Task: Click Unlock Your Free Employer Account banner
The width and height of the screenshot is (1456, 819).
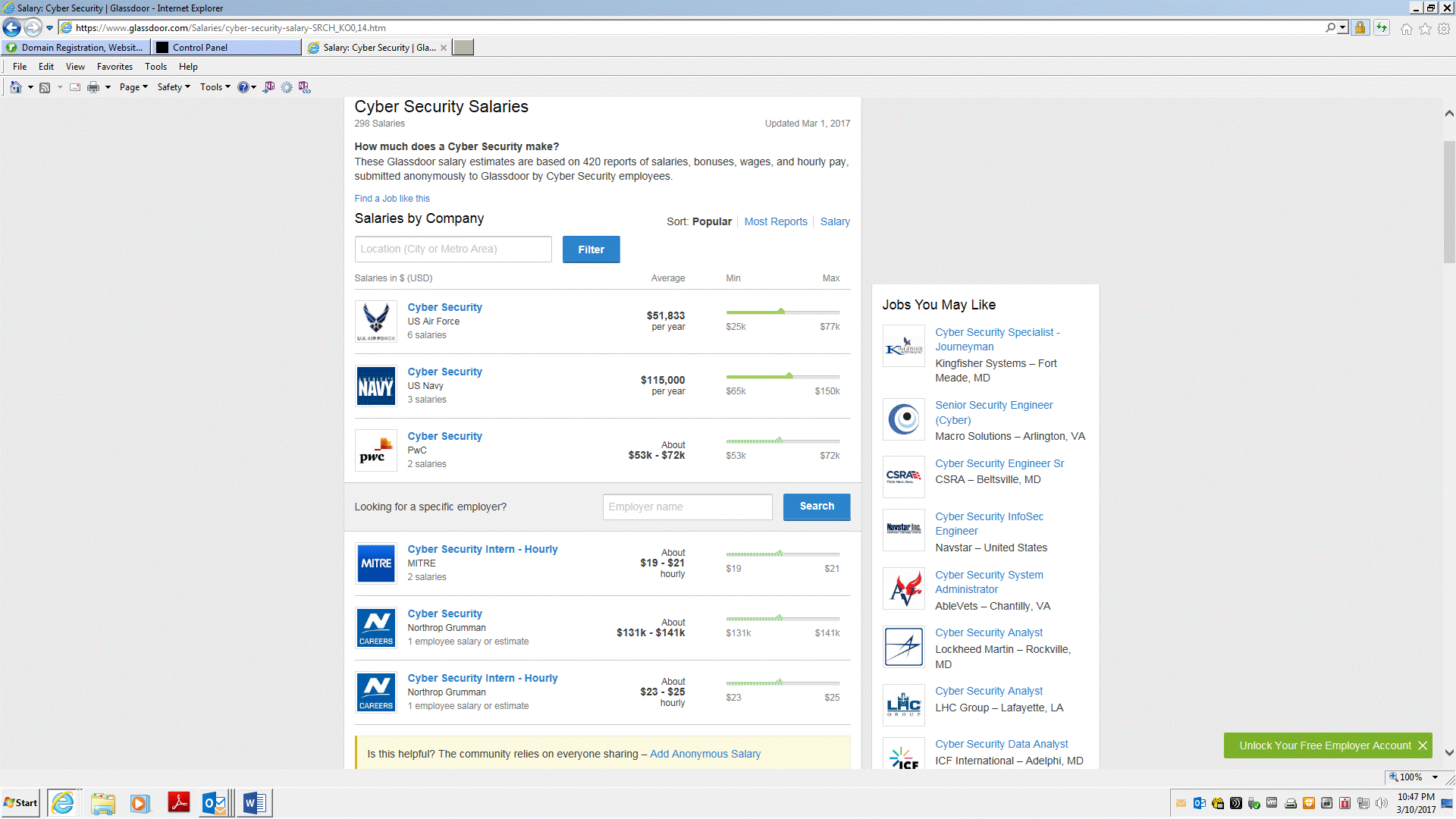Action: [1325, 745]
